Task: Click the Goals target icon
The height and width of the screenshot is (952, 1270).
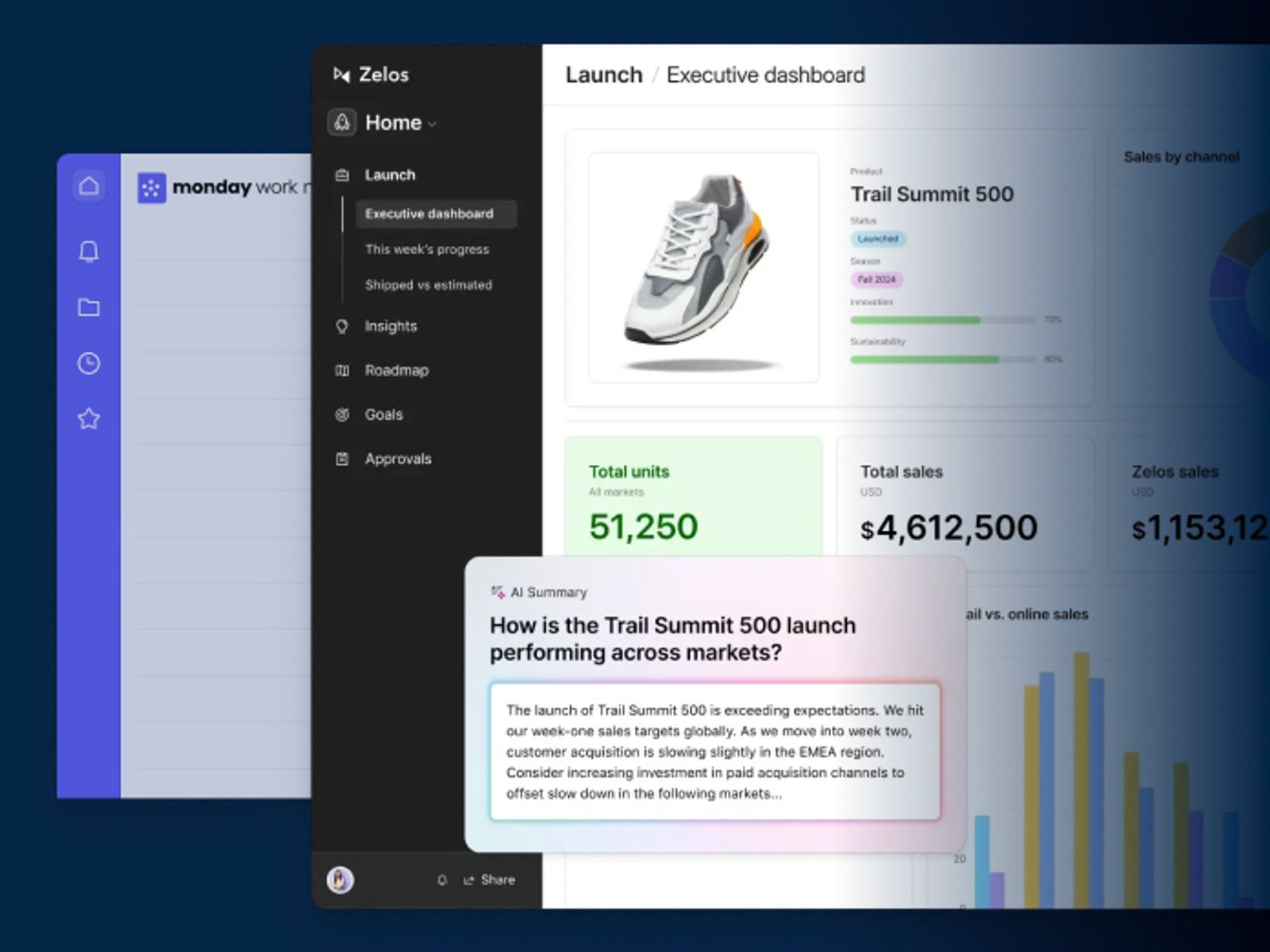Action: 342,415
